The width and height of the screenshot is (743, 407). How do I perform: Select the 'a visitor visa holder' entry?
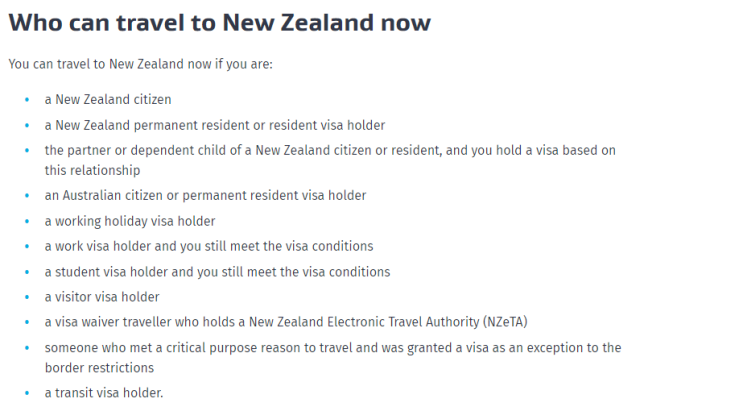tap(101, 297)
